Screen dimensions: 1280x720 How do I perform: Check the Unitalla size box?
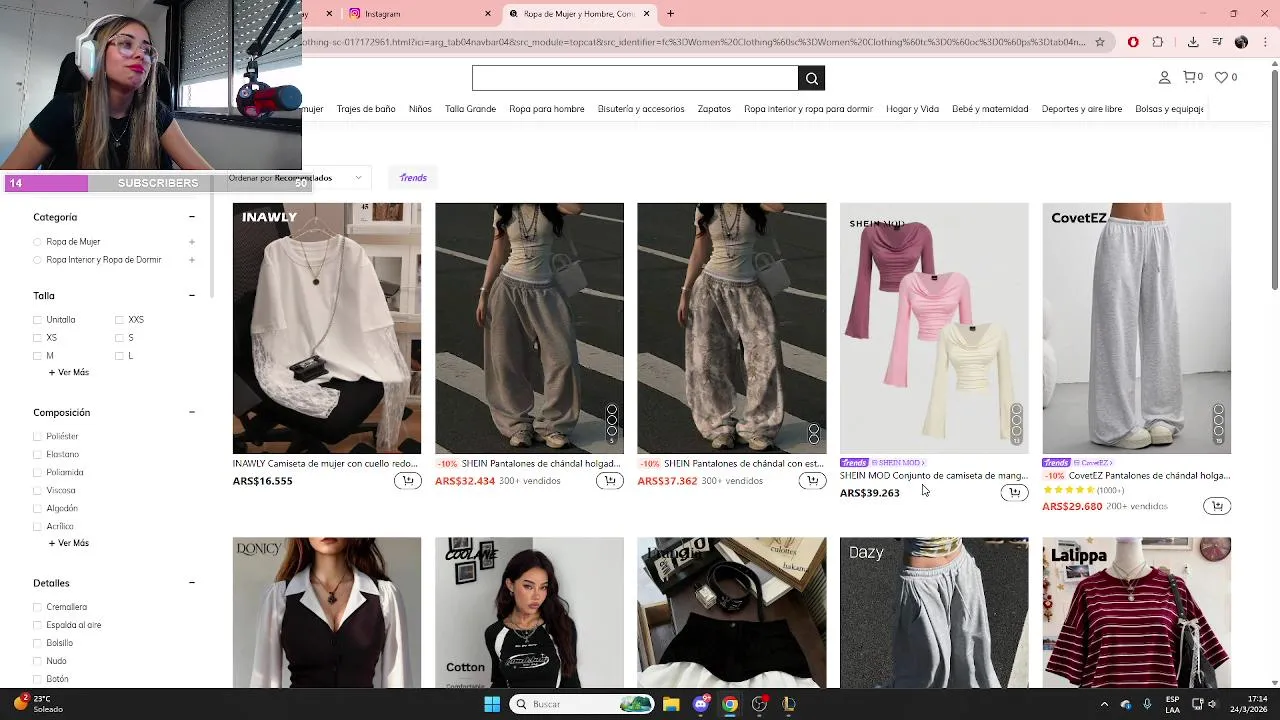tap(38, 320)
